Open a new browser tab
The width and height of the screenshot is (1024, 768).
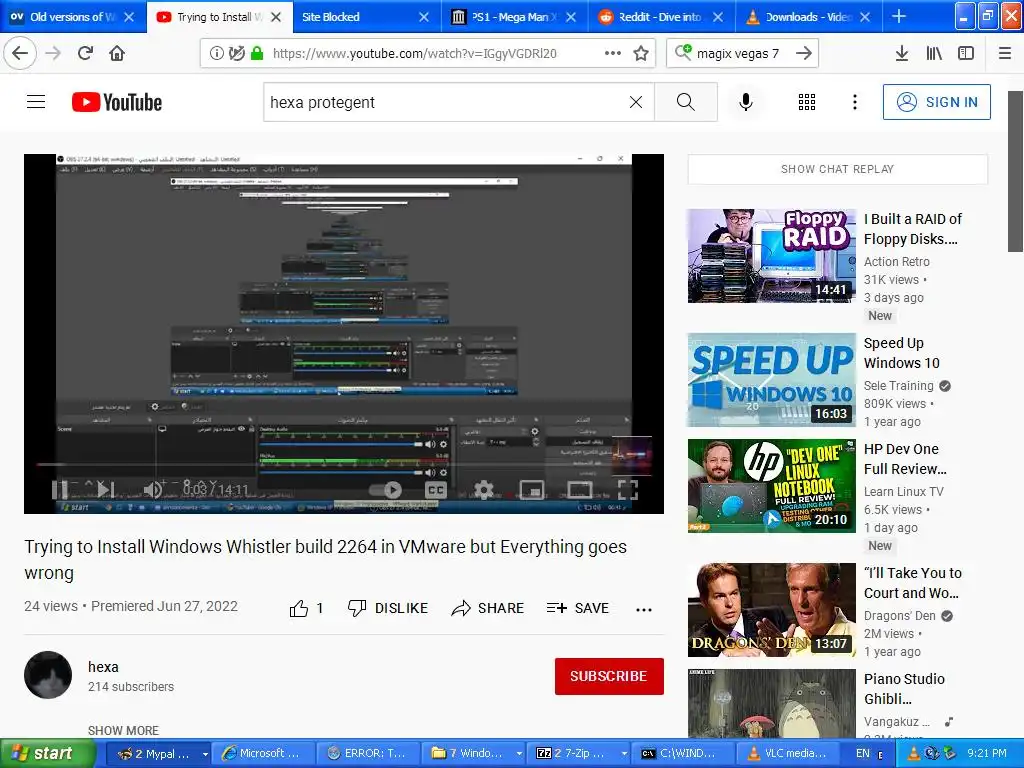click(x=899, y=17)
